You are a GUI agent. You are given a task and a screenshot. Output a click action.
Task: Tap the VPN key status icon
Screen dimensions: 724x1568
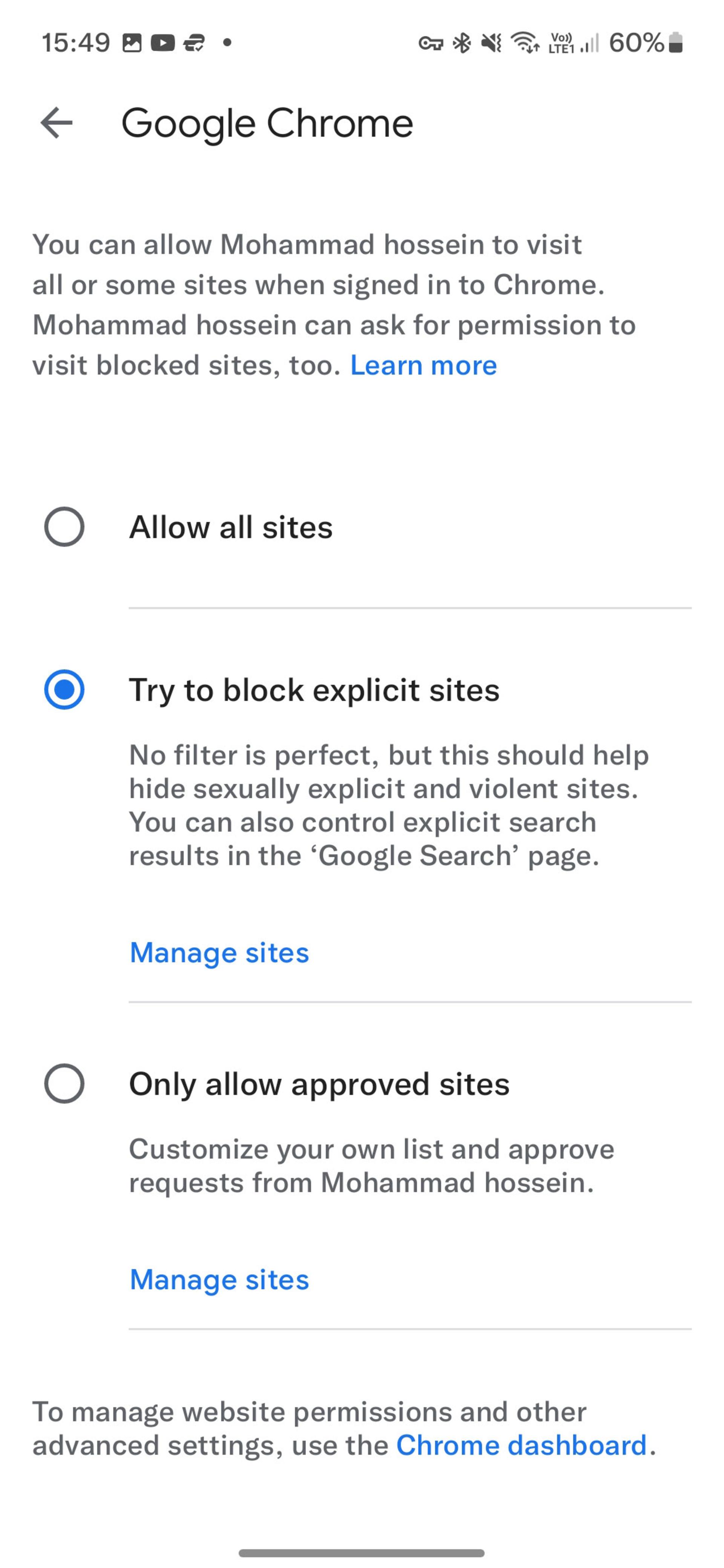(431, 43)
